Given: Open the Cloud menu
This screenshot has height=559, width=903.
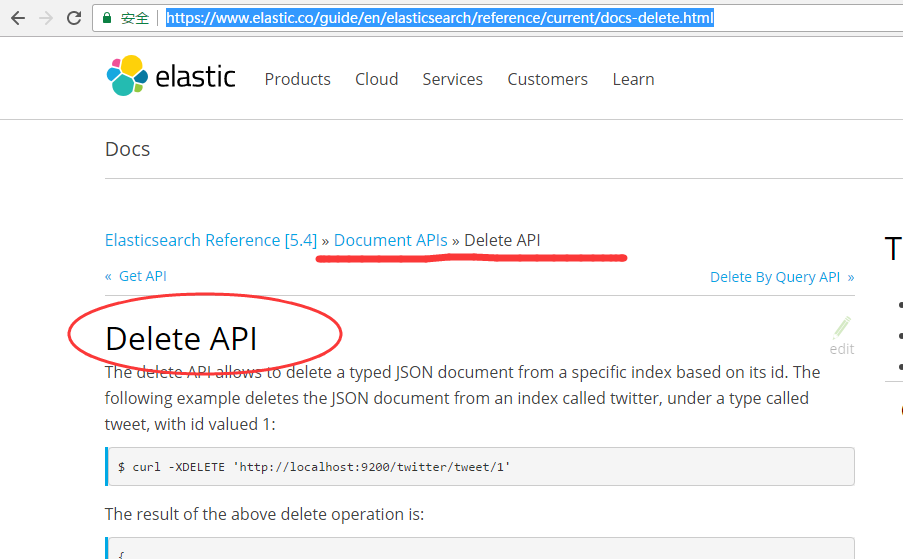Looking at the screenshot, I should click(x=377, y=79).
